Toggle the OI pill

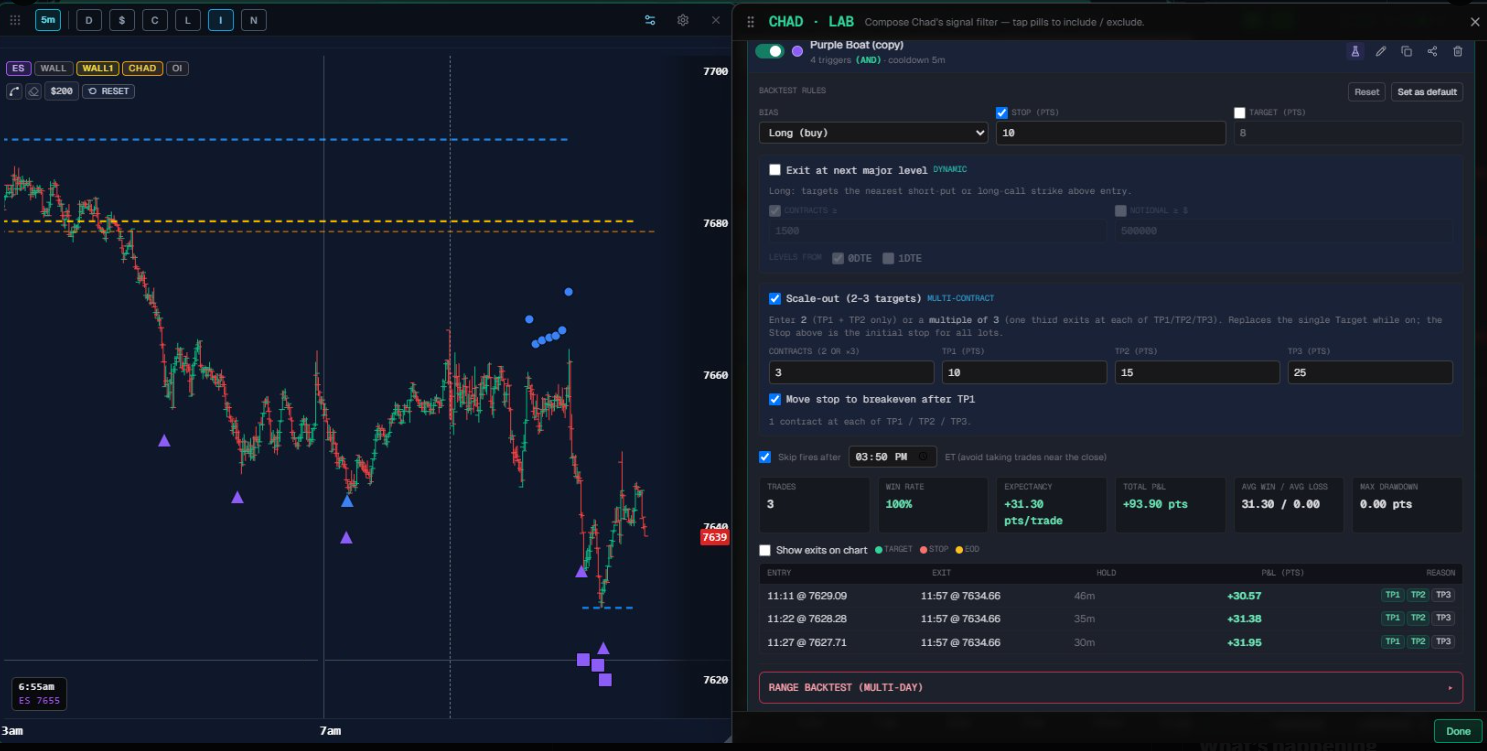click(177, 68)
